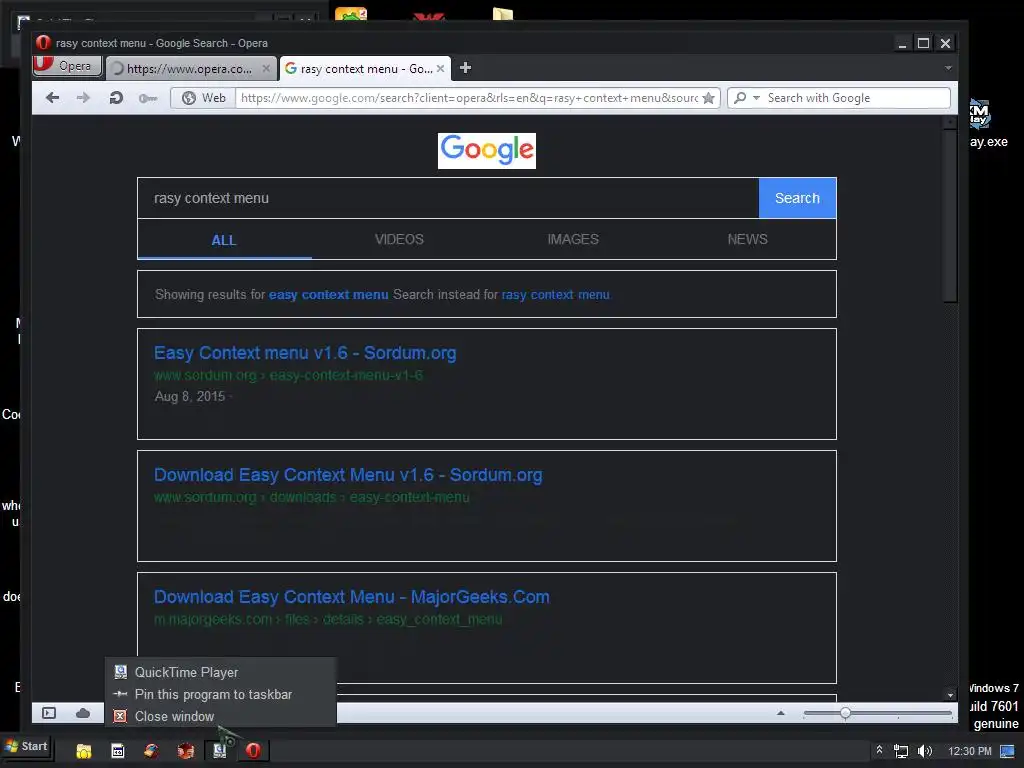1024x768 pixels.
Task: Click the Web globe icon in address bar
Action: click(189, 98)
